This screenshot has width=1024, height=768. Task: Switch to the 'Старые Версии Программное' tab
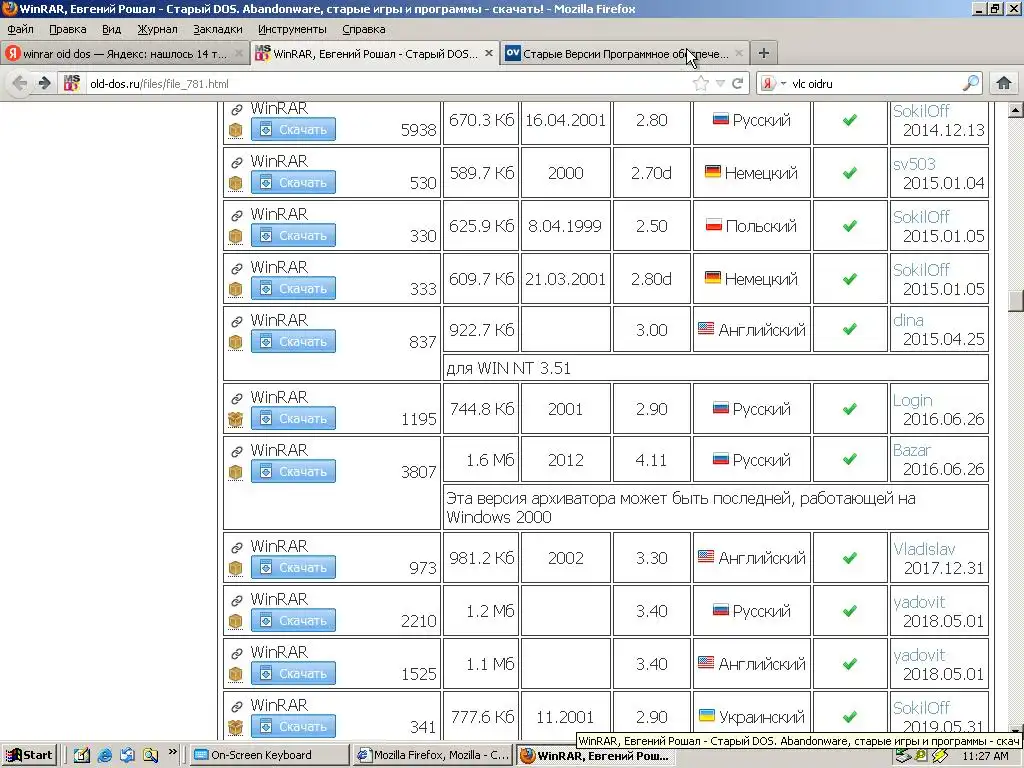click(x=625, y=54)
